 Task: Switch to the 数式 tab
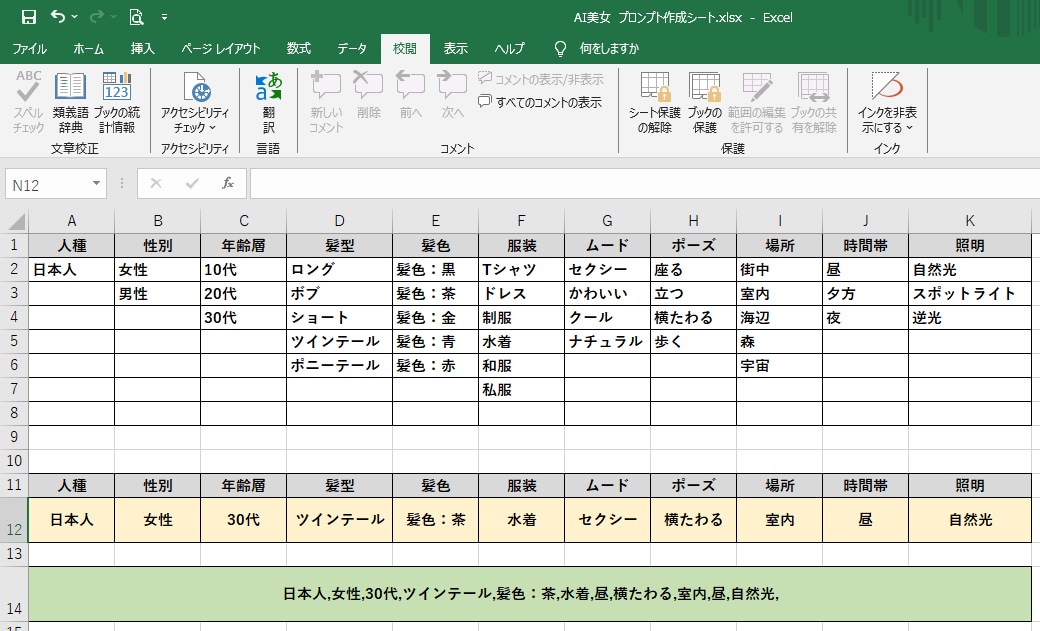298,48
